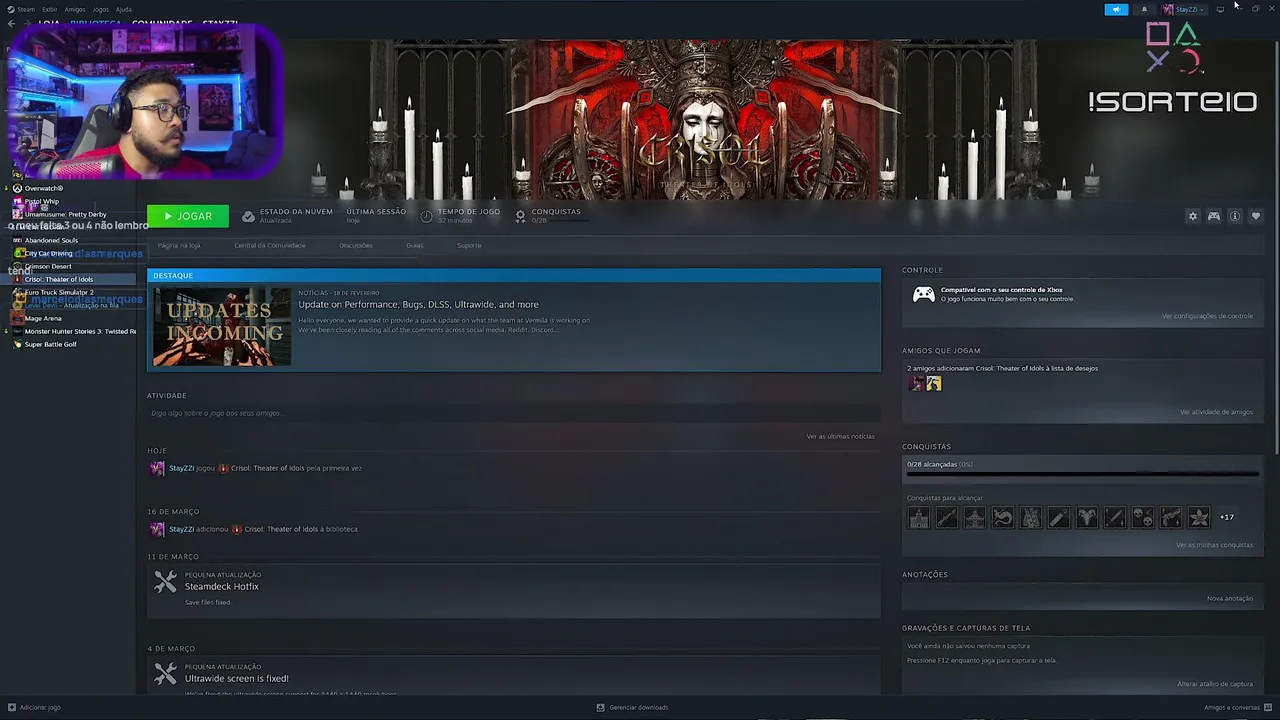Click the yellow friend avatar in wishlist row
This screenshot has height=720, width=1280.
934,383
